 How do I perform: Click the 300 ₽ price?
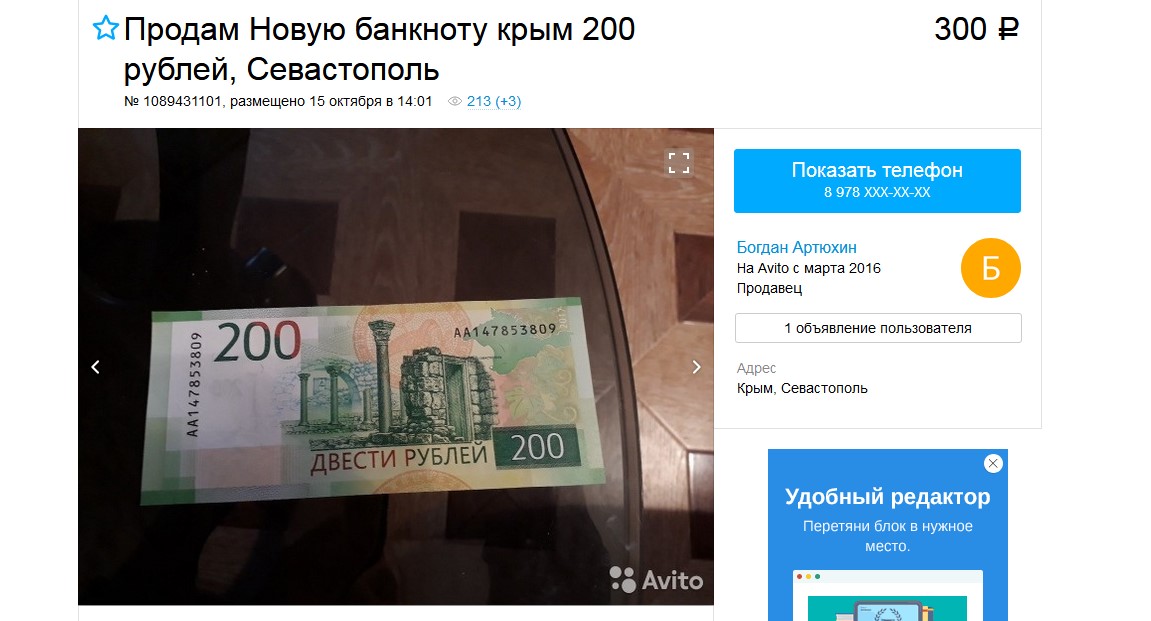[x=976, y=29]
